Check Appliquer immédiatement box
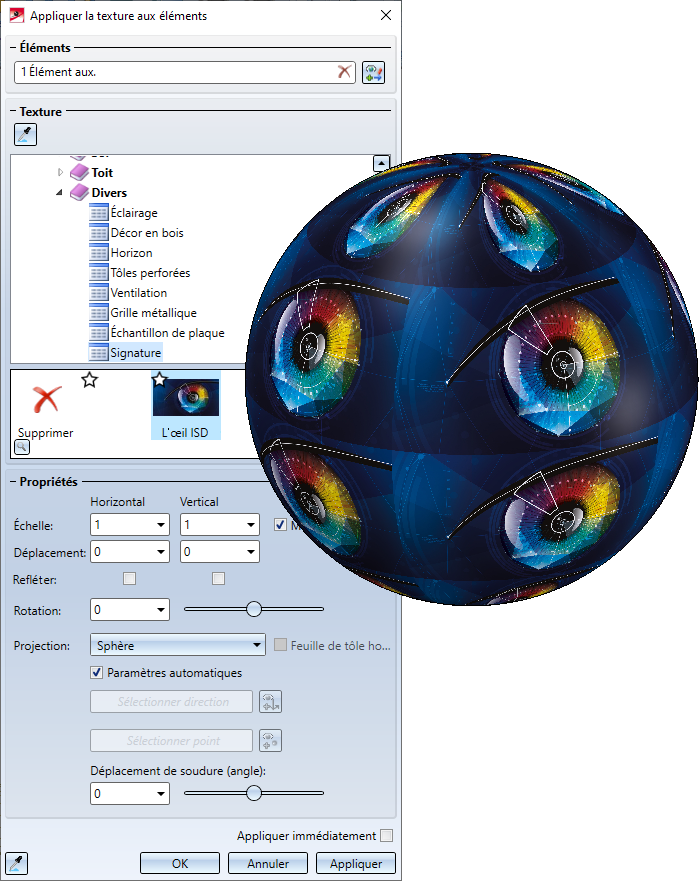Viewport: 699px width, 881px height. pos(386,835)
